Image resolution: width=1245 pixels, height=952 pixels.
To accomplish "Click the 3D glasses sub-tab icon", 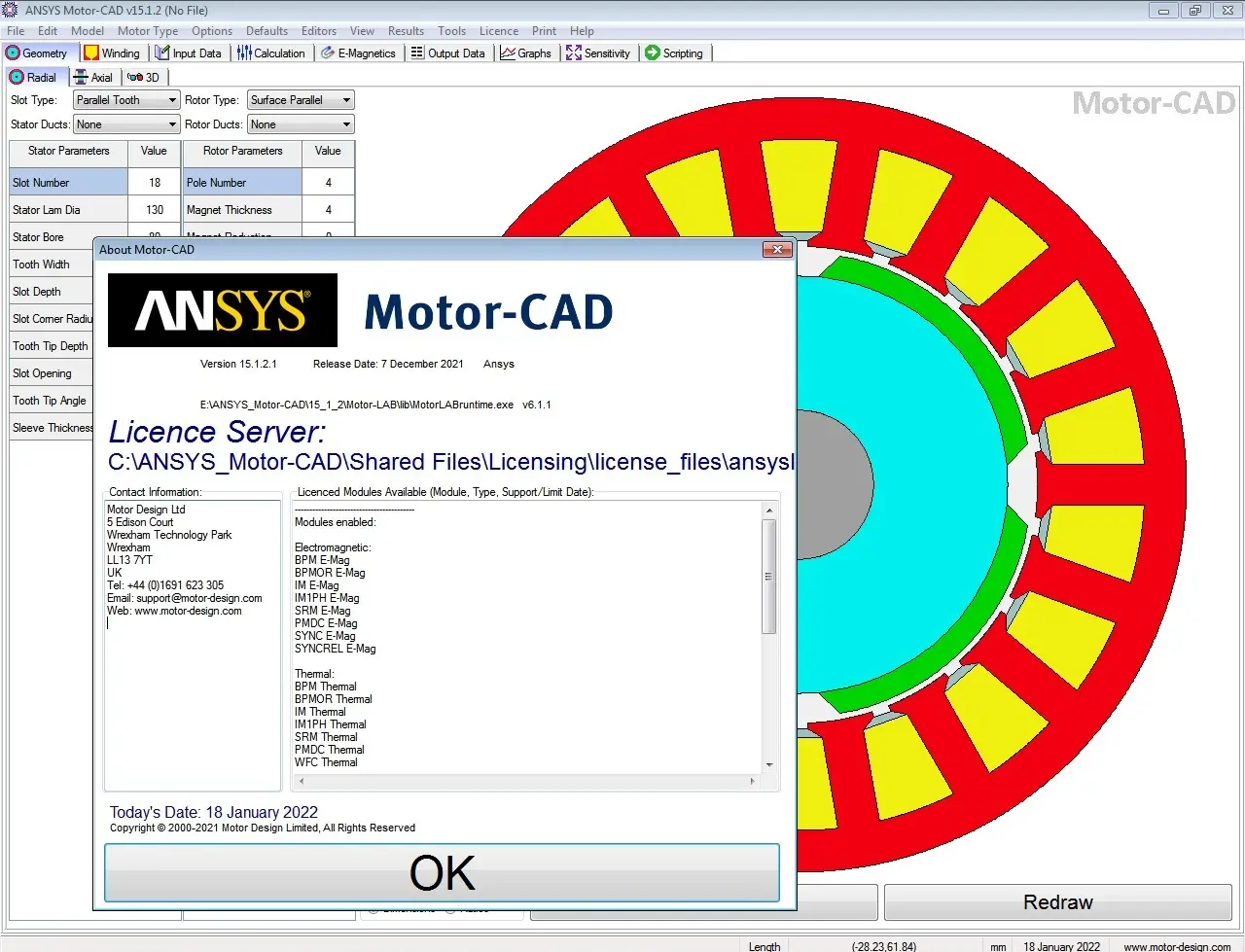I will coord(135,78).
